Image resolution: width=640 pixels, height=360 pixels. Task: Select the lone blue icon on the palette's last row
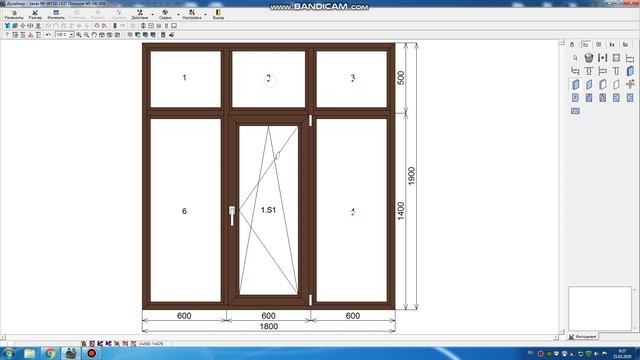[x=576, y=111]
